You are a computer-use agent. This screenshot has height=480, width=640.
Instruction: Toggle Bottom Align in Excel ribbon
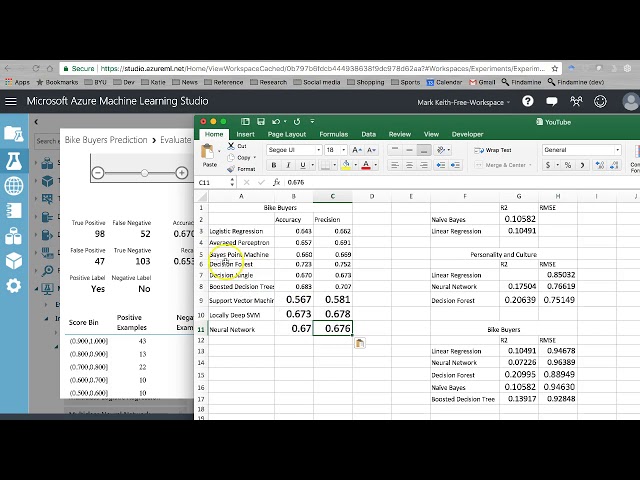point(424,150)
